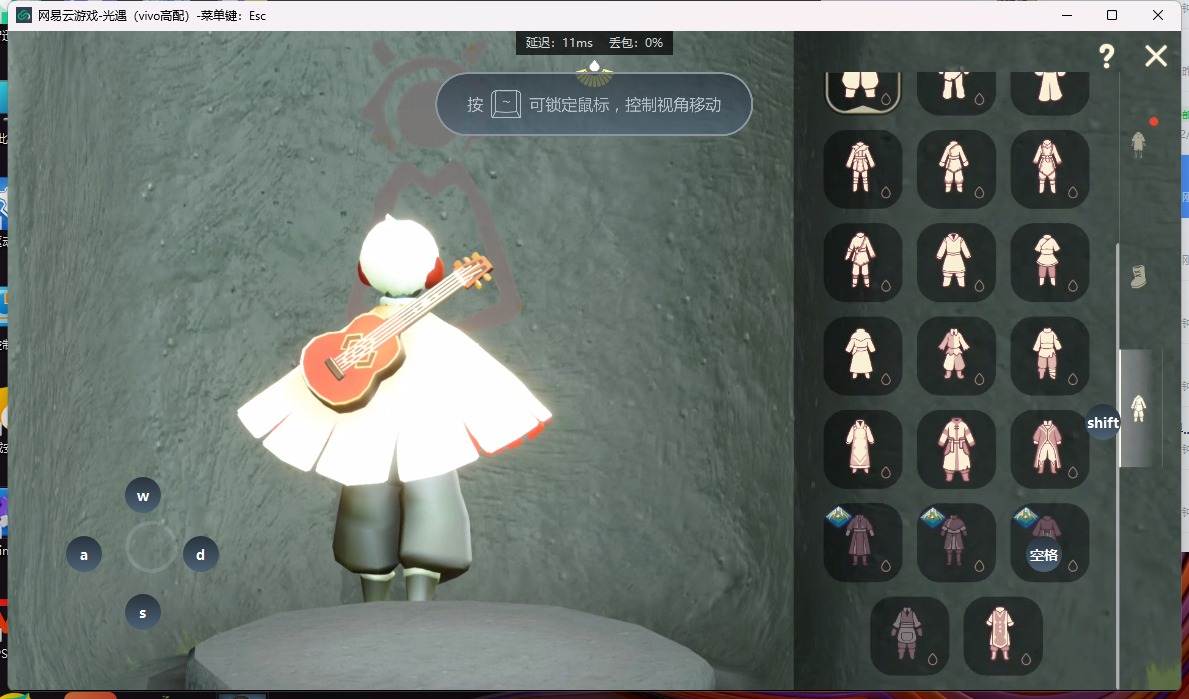Screen dimensions: 1189x699
Task: Choose tunic with pink trousers, fourth row right
Action: [x=1049, y=356]
